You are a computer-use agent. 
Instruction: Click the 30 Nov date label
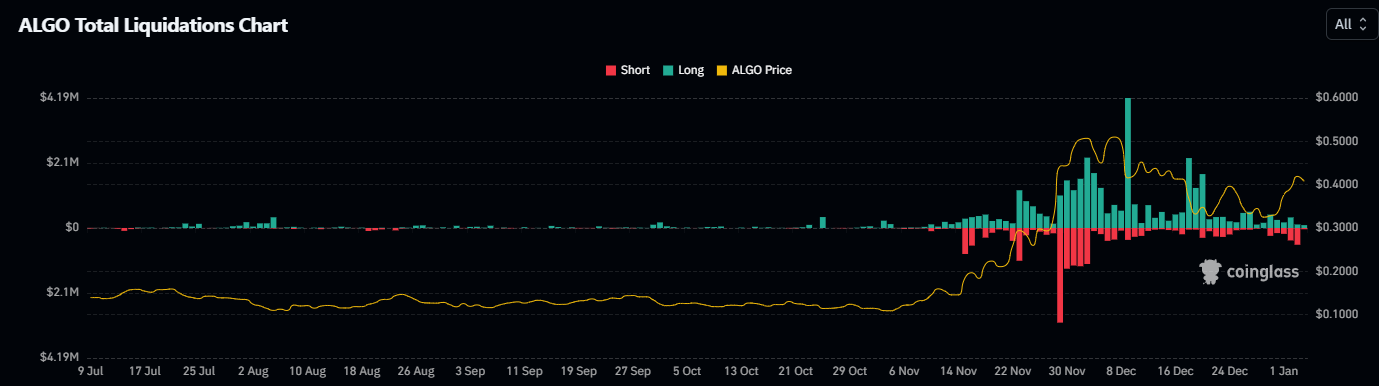[x=1066, y=371]
